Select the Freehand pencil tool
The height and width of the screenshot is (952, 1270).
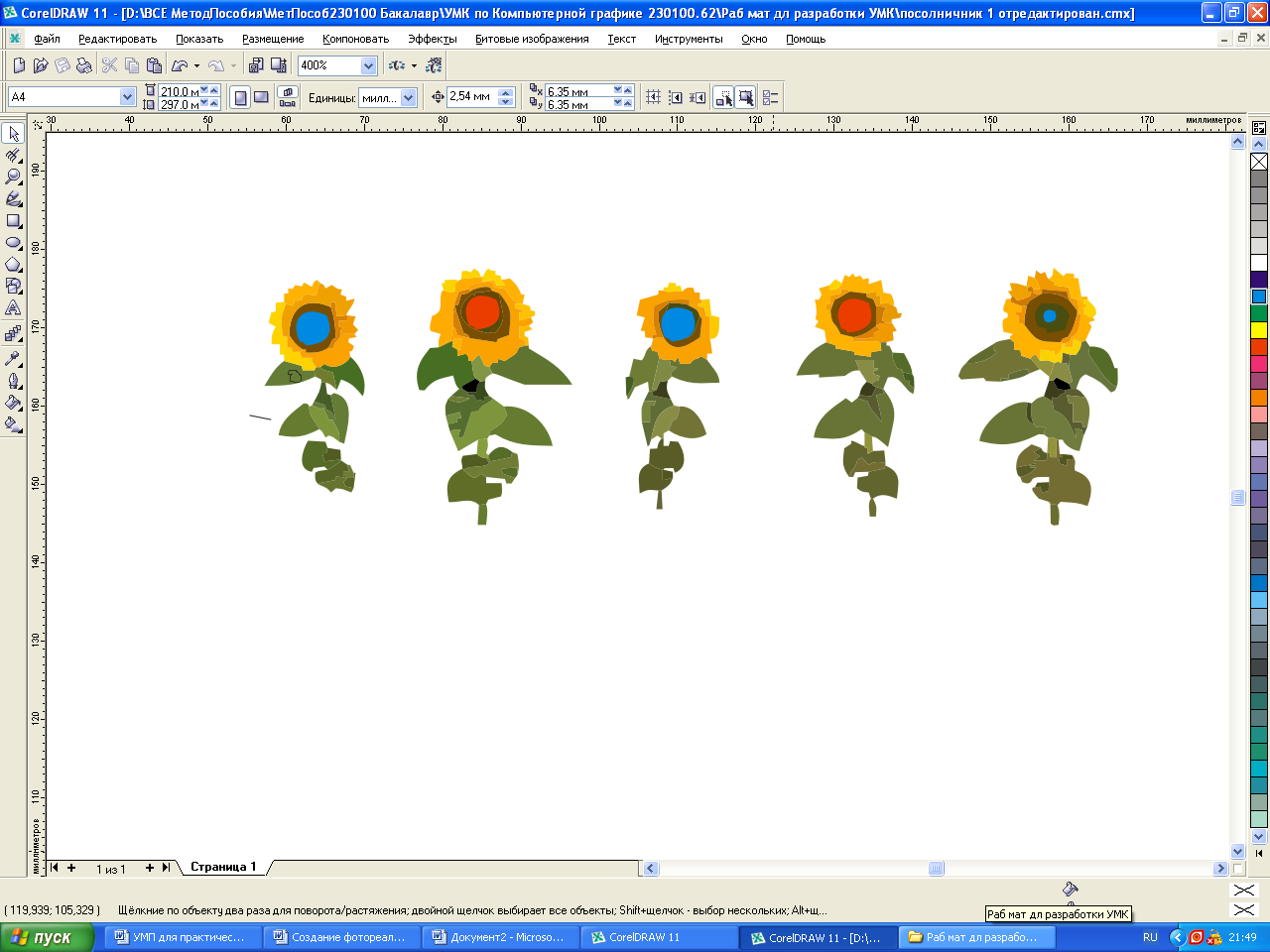(14, 199)
